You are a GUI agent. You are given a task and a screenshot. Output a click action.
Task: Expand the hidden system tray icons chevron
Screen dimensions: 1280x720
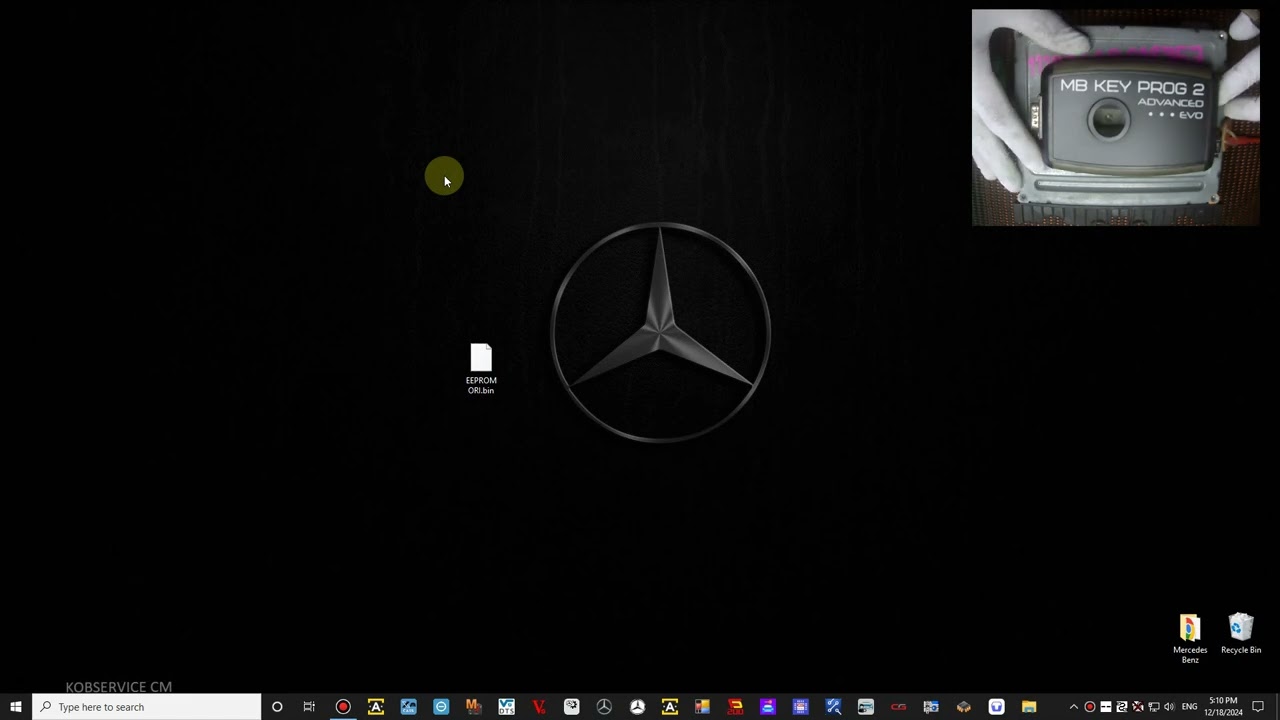click(x=1074, y=707)
